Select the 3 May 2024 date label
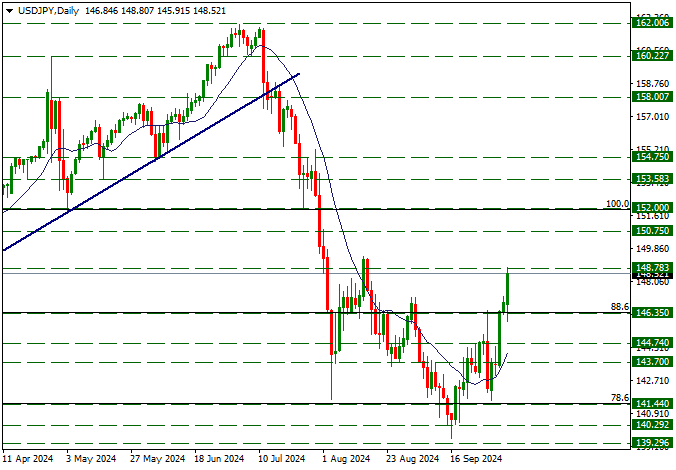This screenshot has width=676, height=470. [x=91, y=459]
